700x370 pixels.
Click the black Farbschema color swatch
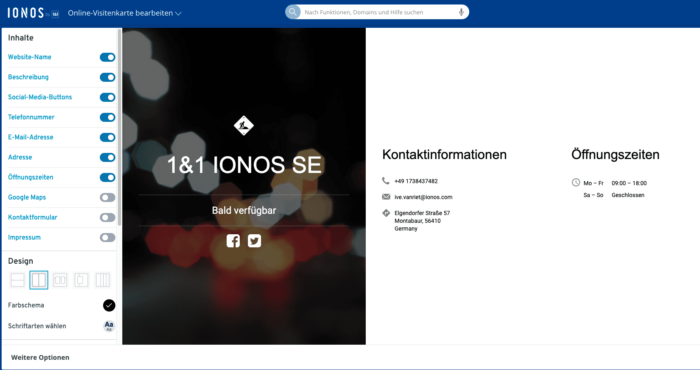click(109, 305)
